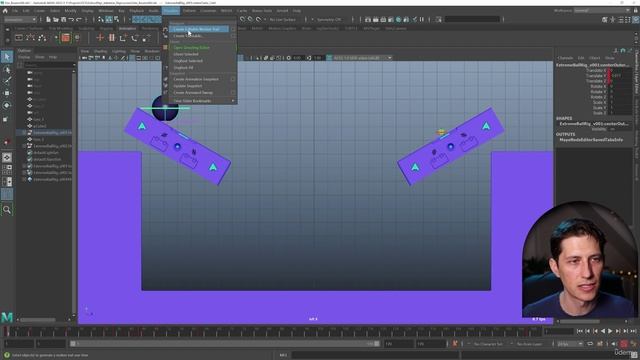Choose Create Editable Motion Trail
The width and height of the screenshot is (640, 360).
[199, 29]
